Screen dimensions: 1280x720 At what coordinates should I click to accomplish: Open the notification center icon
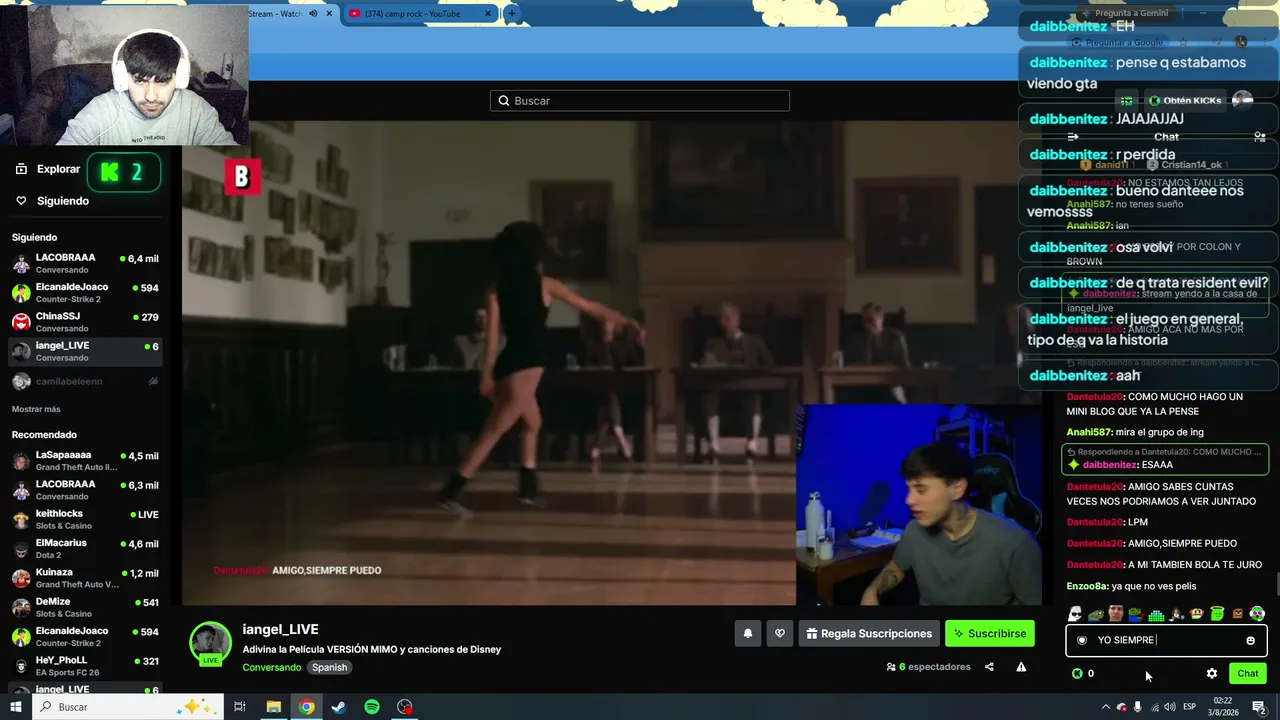click(x=1259, y=707)
